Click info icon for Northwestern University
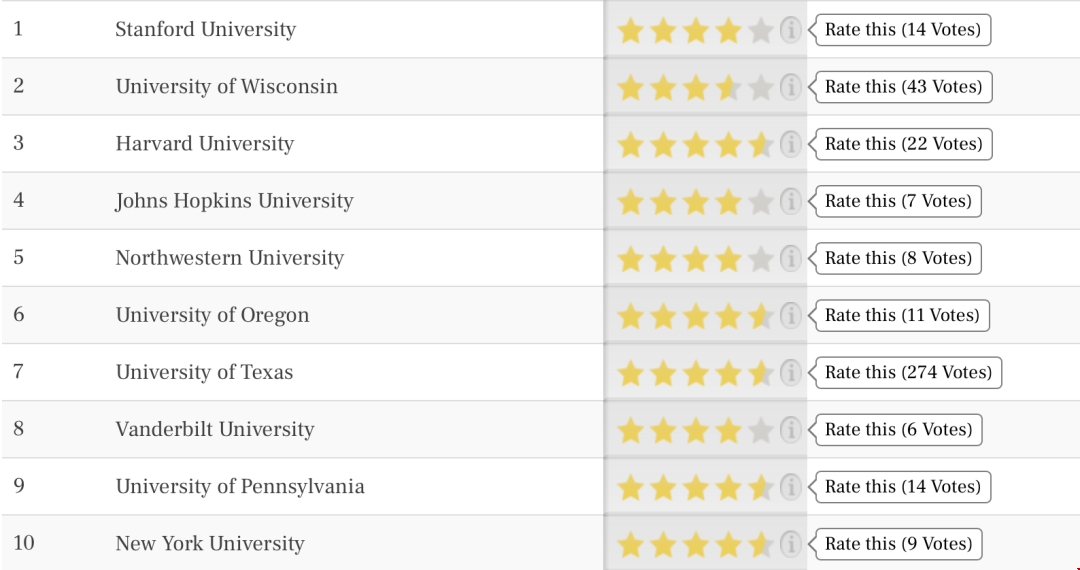The height and width of the screenshot is (570, 1080). click(x=790, y=259)
